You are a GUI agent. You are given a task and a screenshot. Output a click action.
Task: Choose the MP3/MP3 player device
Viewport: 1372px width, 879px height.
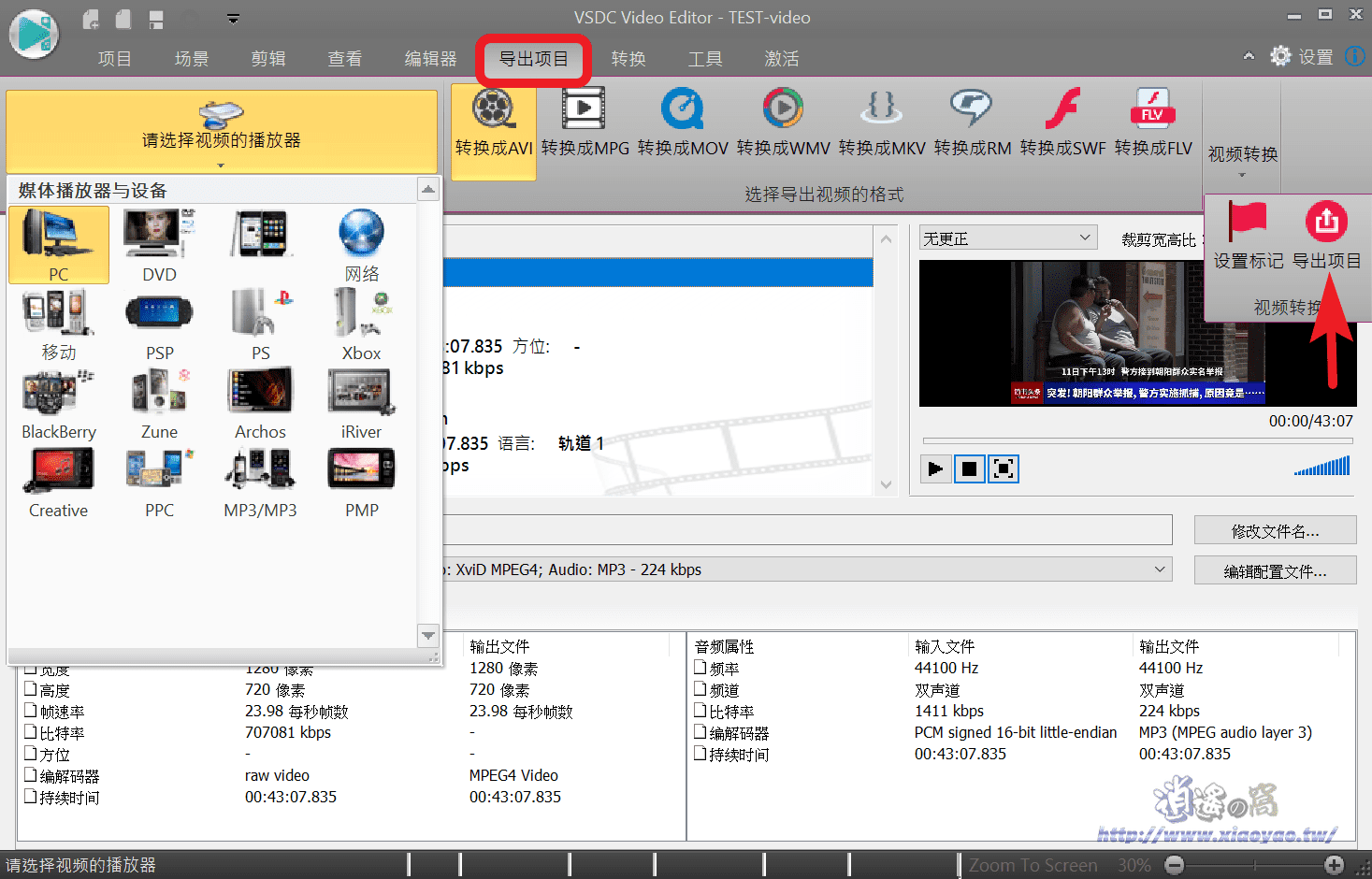point(261,481)
